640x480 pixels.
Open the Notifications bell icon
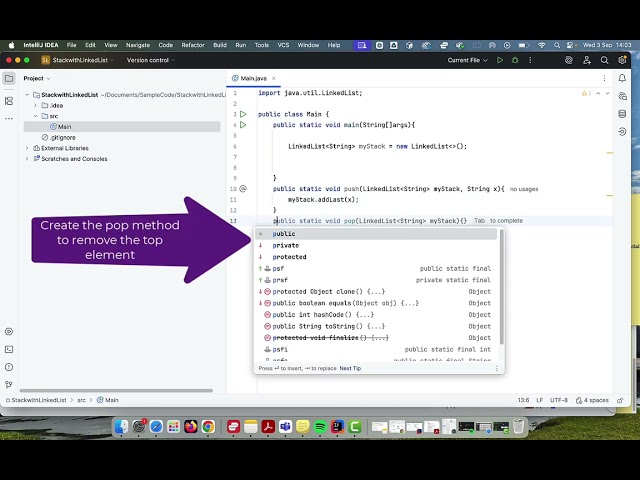coord(622,78)
